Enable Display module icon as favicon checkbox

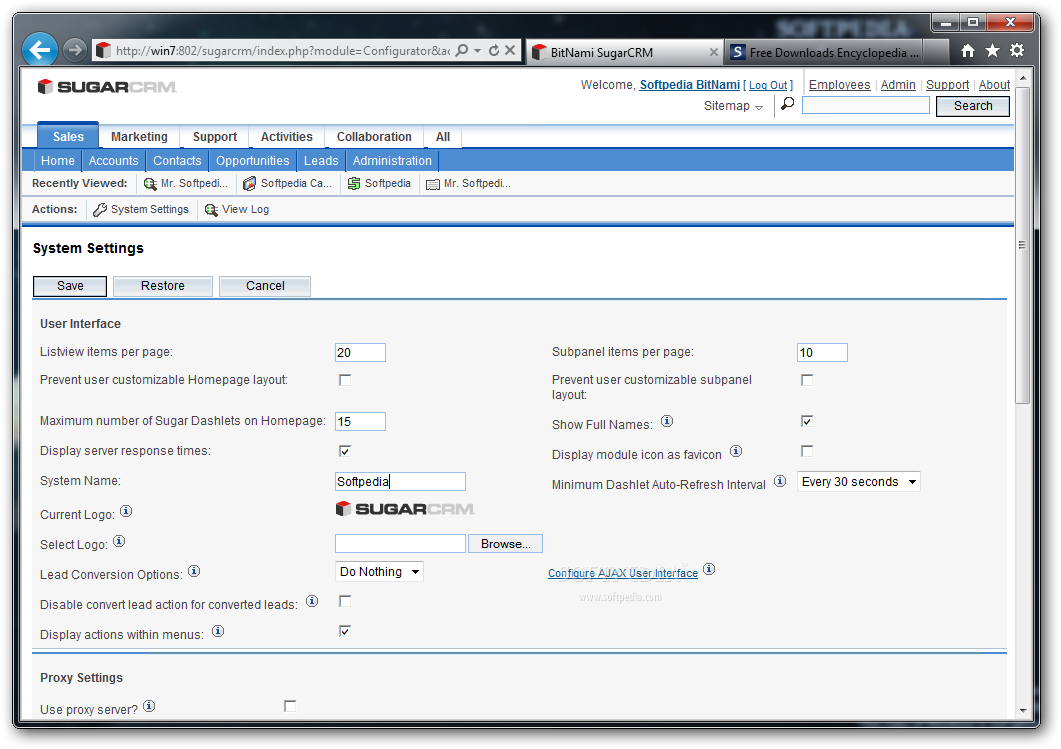(x=807, y=451)
